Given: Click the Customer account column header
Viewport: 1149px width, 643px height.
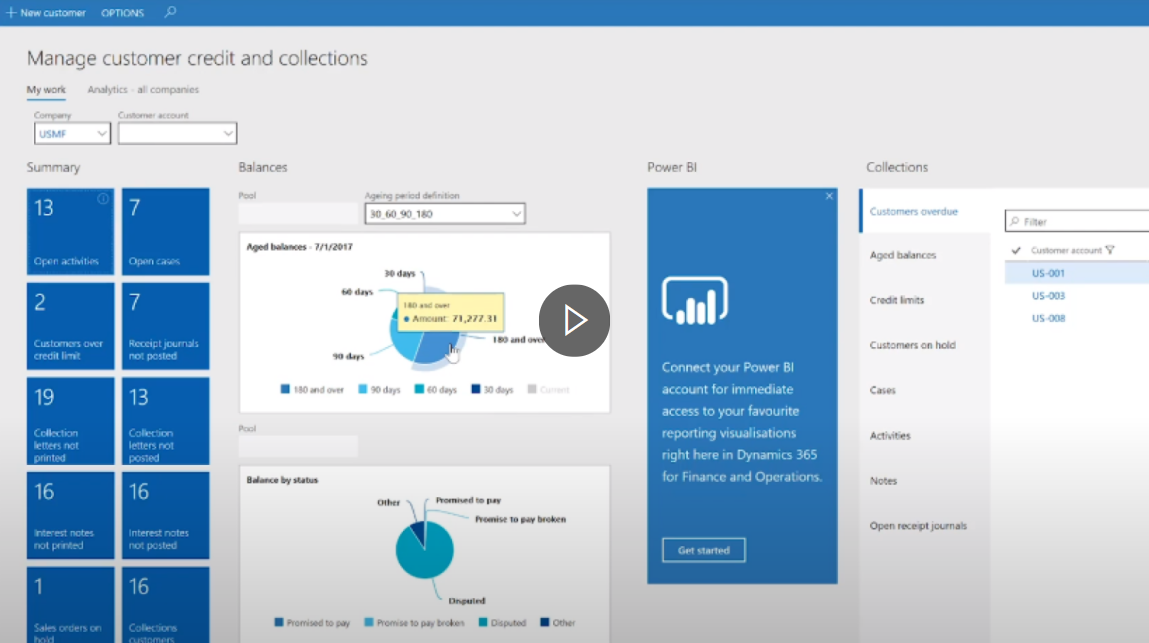Looking at the screenshot, I should pos(1065,250).
